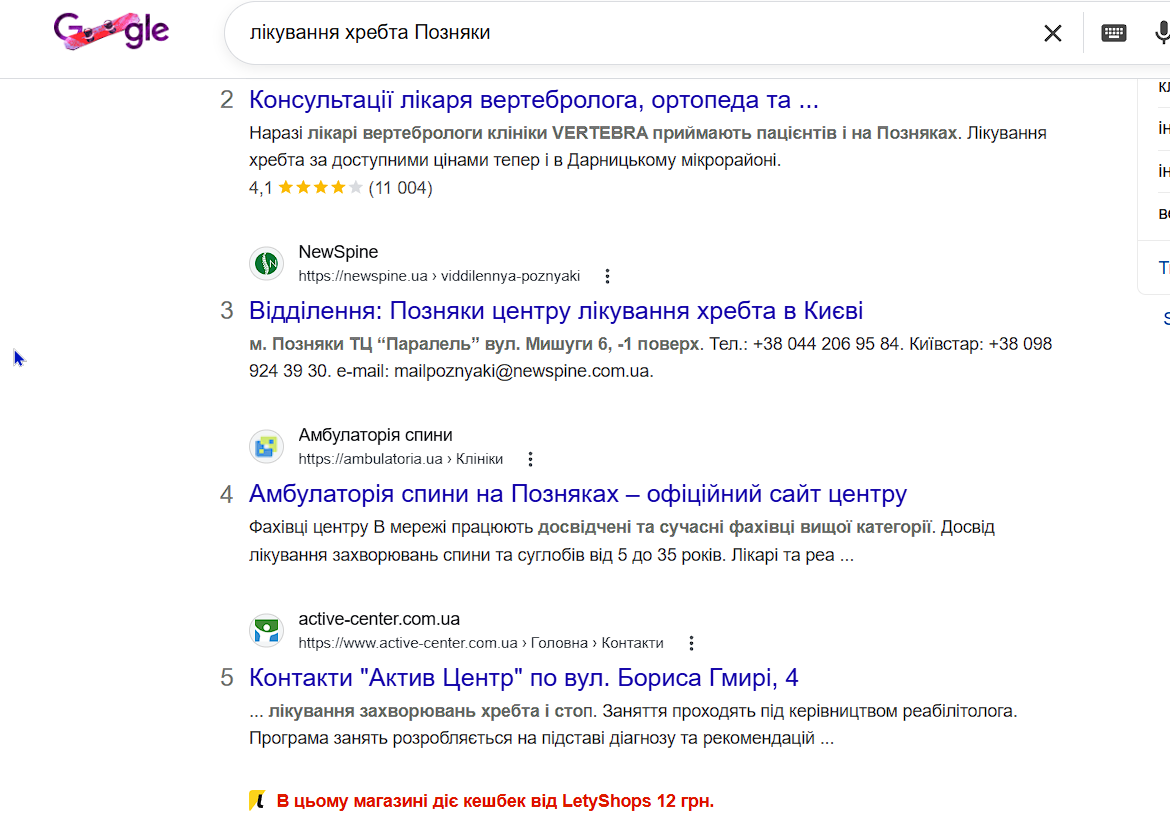The height and width of the screenshot is (815, 1170).
Task: Start voice search with the microphone icon
Action: coord(1162,33)
